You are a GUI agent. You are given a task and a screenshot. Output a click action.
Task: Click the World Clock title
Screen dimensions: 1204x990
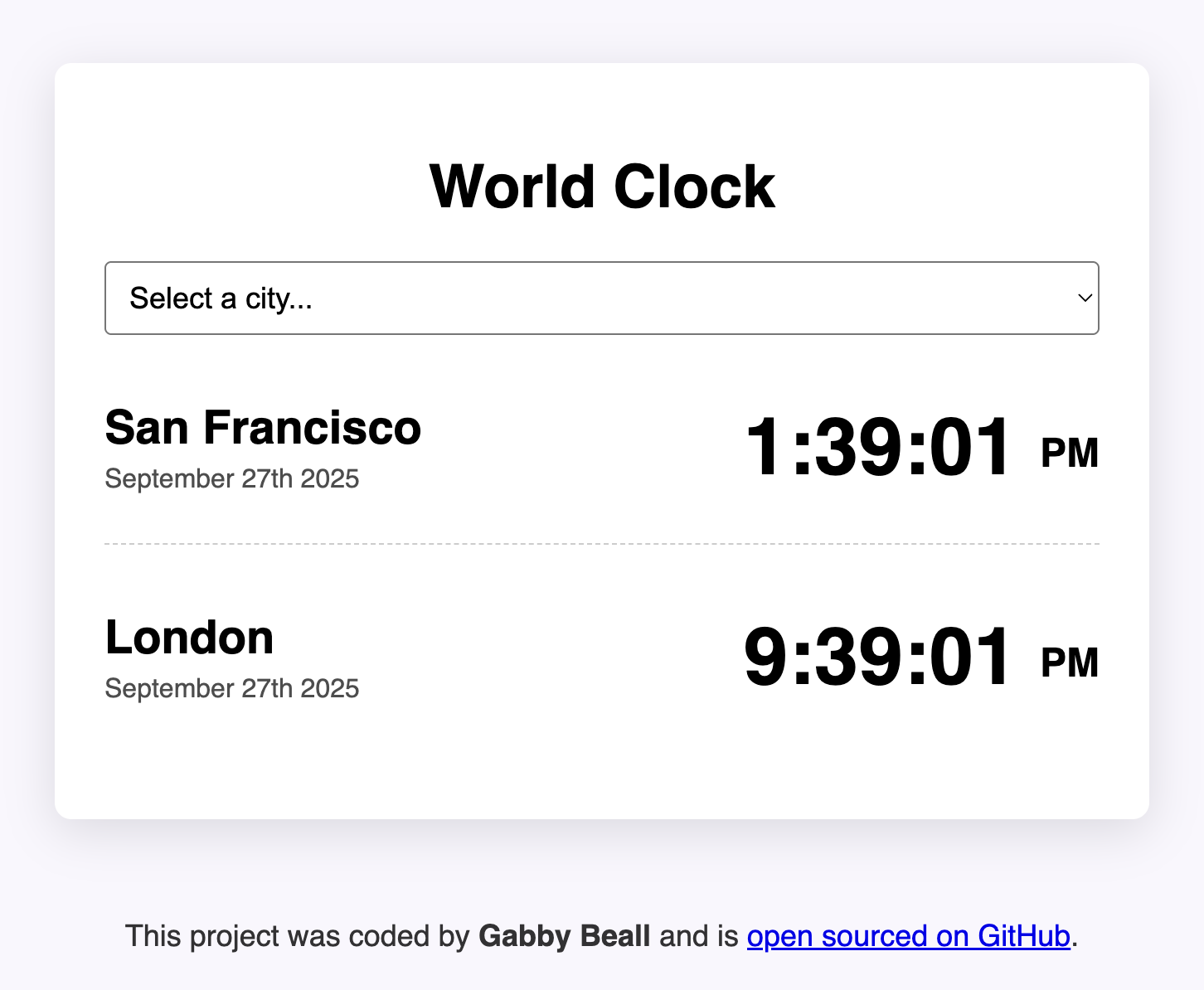click(x=601, y=184)
